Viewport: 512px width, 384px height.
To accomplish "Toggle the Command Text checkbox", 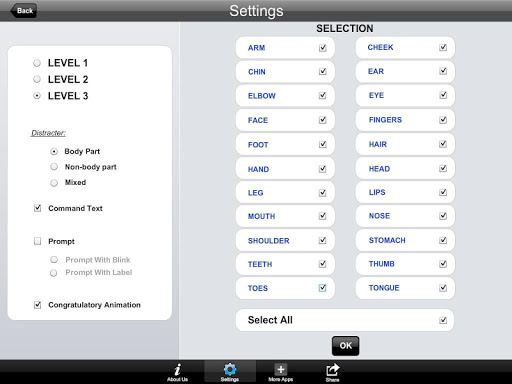I will [x=37, y=208].
